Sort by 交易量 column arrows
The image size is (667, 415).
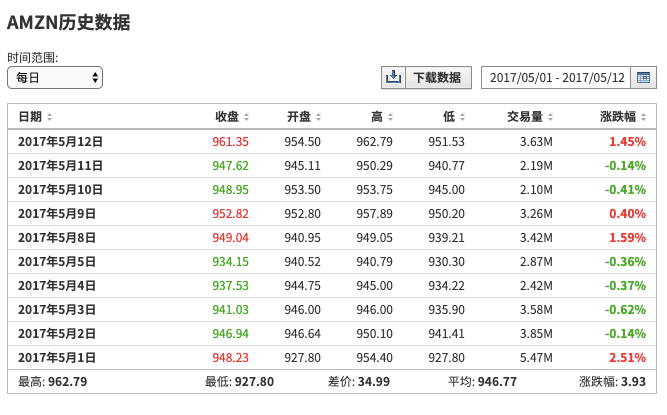click(x=550, y=117)
